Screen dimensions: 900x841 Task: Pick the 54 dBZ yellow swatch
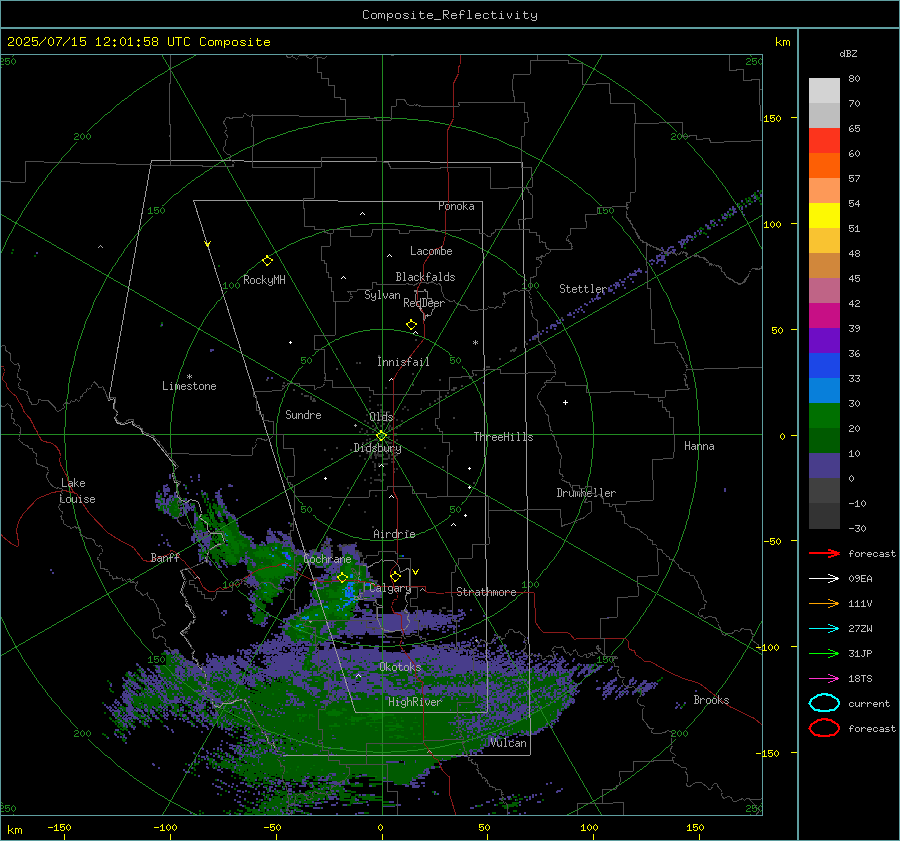(x=824, y=215)
